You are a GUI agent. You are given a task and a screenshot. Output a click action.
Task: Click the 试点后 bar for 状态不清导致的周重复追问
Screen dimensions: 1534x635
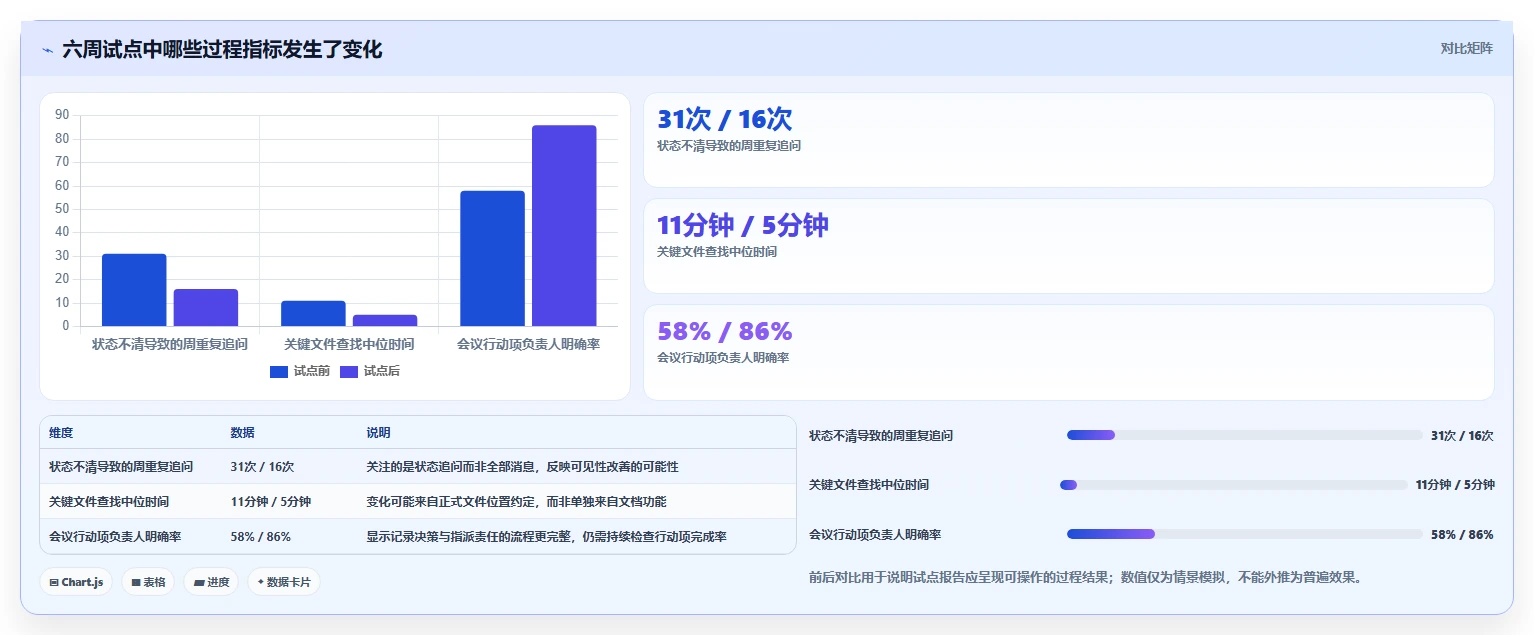[206, 308]
